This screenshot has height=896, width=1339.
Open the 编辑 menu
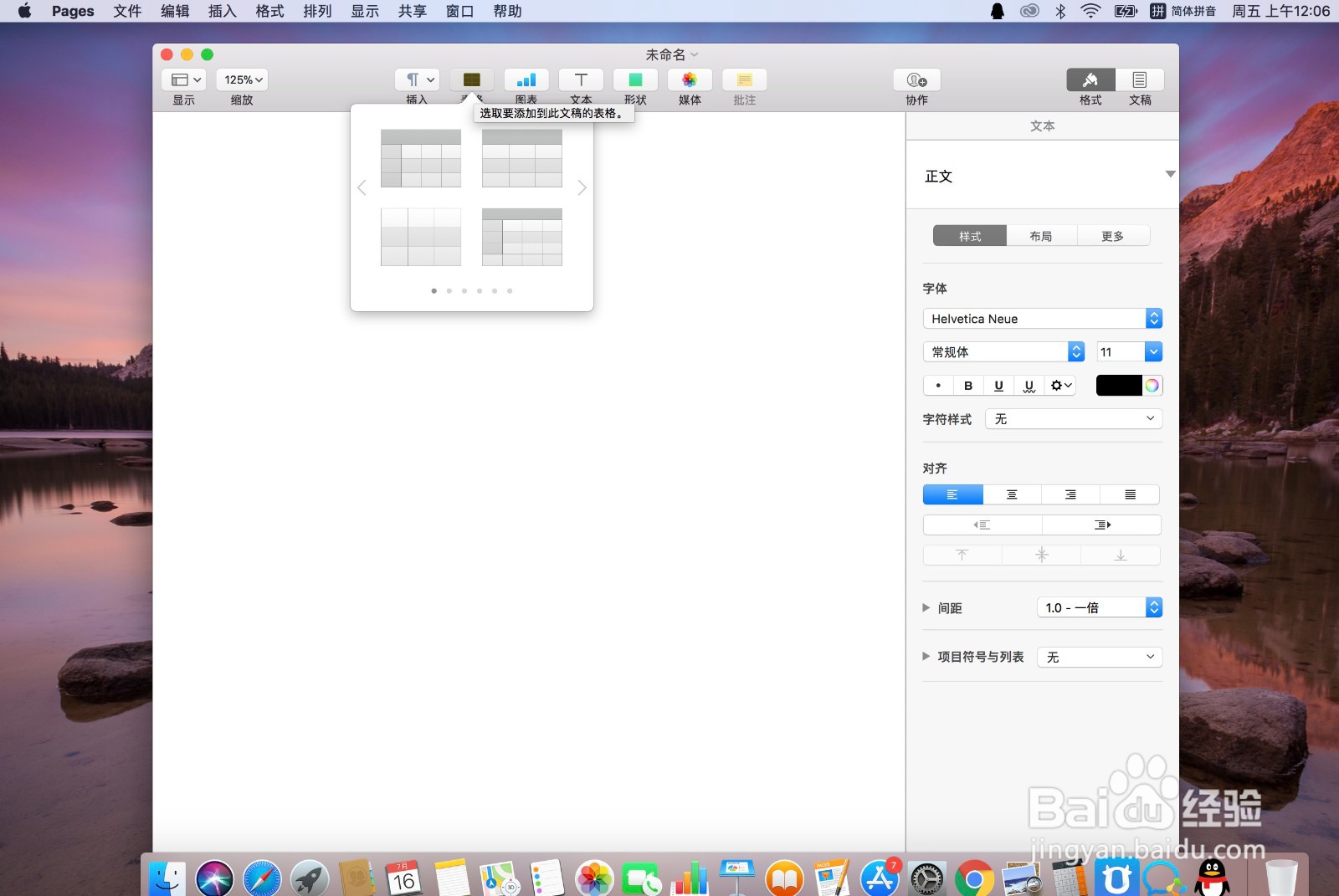[x=175, y=11]
